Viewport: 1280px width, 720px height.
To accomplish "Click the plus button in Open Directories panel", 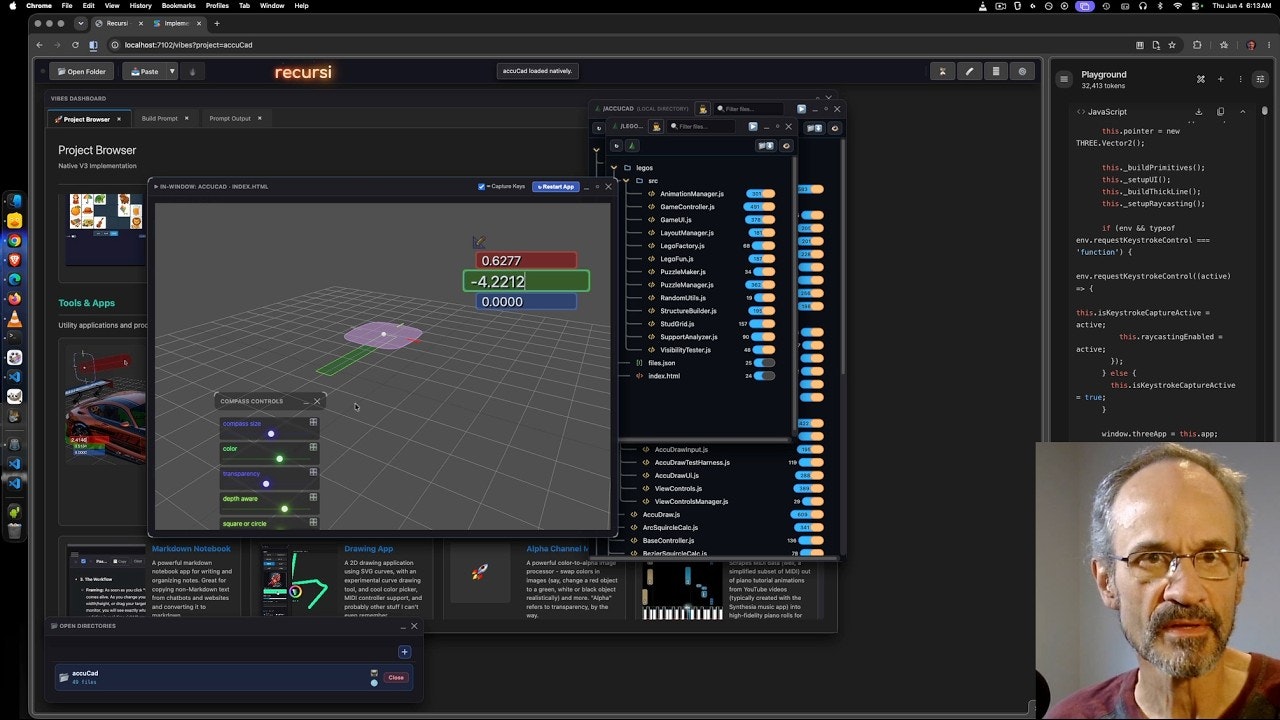I will click(404, 652).
